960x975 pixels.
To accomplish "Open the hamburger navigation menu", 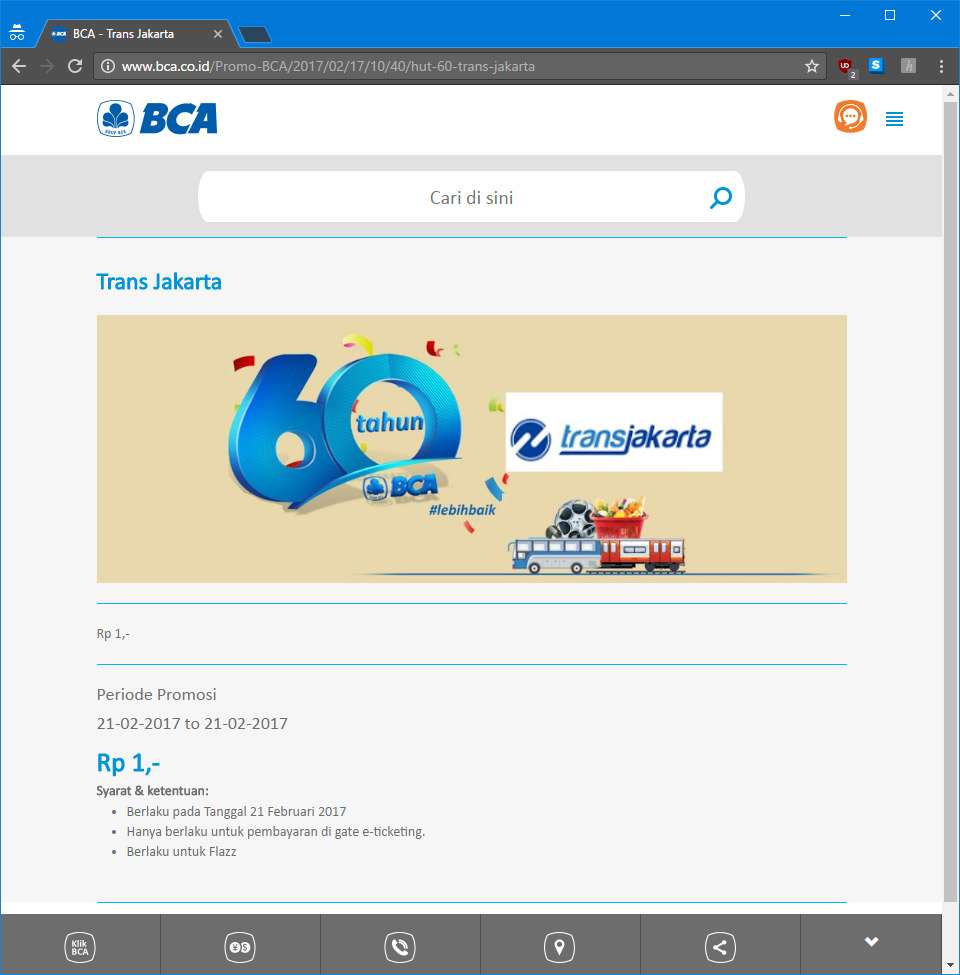I will click(x=894, y=119).
